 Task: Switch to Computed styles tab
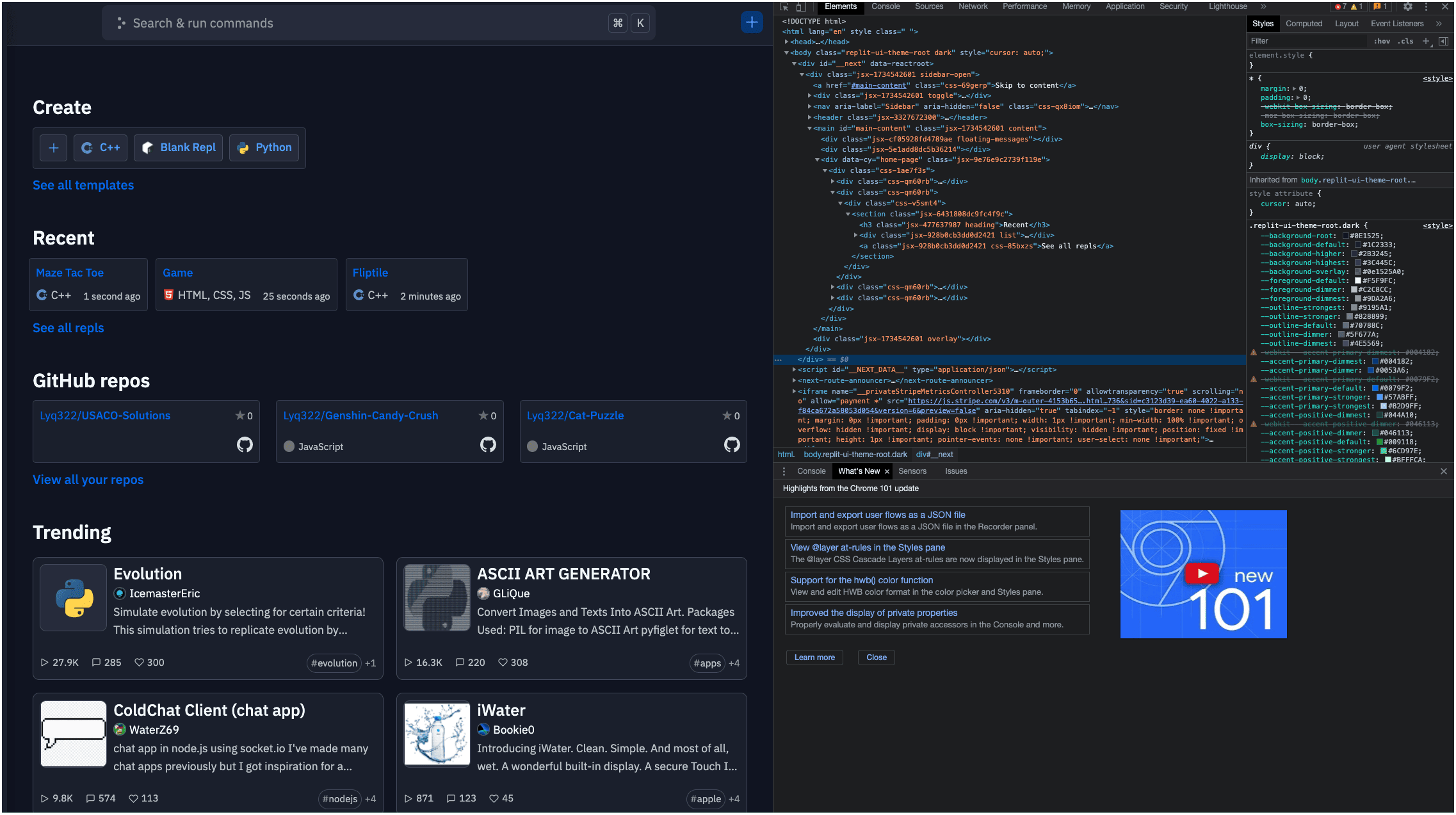click(1304, 24)
